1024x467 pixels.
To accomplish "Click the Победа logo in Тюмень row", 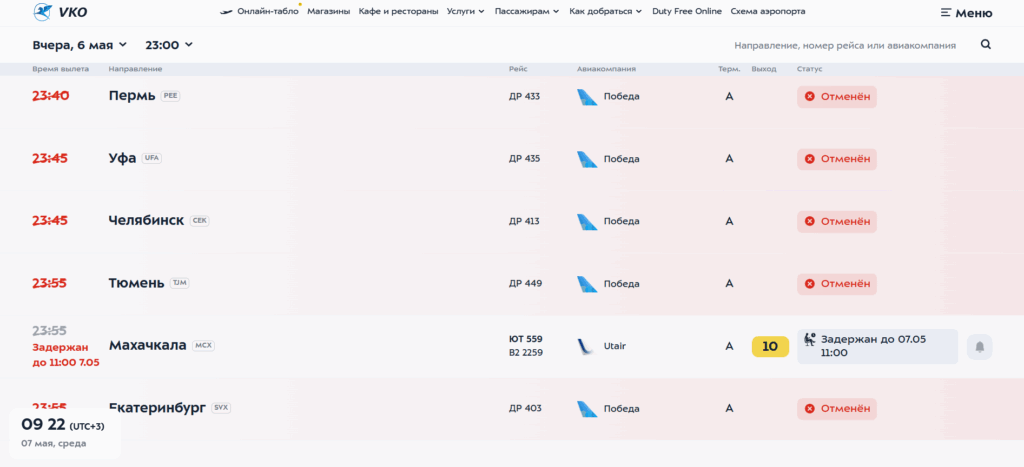I will click(x=587, y=284).
